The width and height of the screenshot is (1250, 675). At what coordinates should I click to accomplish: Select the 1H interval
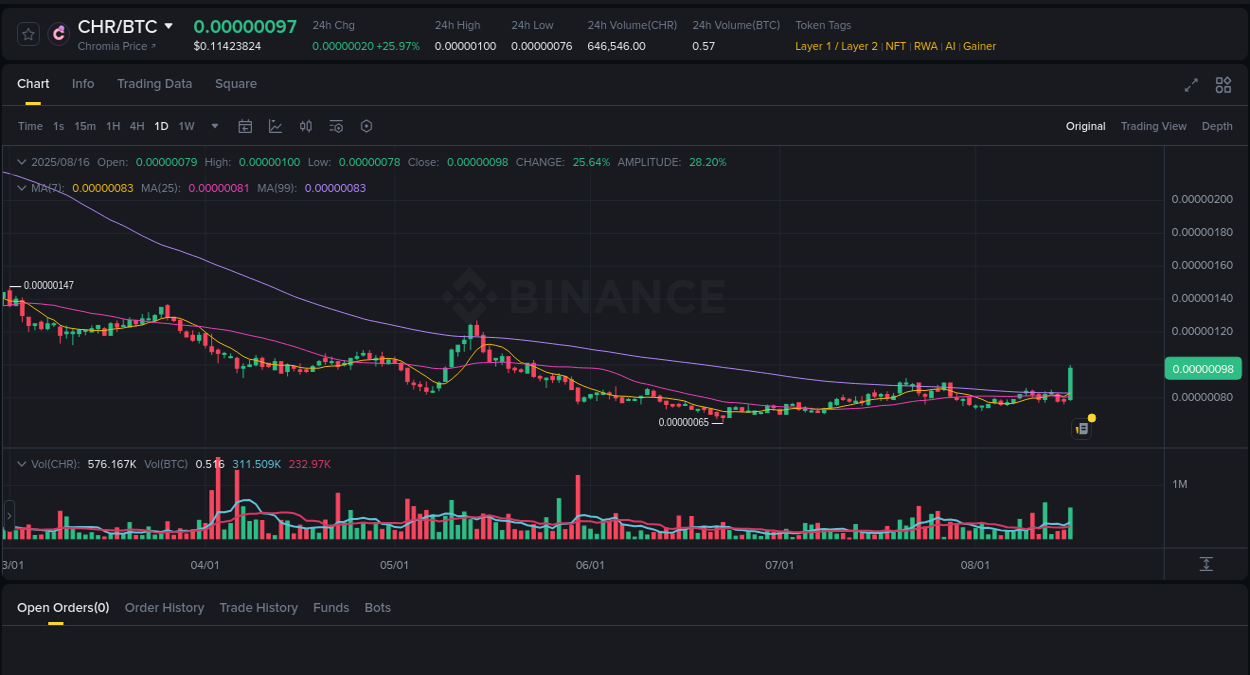113,126
